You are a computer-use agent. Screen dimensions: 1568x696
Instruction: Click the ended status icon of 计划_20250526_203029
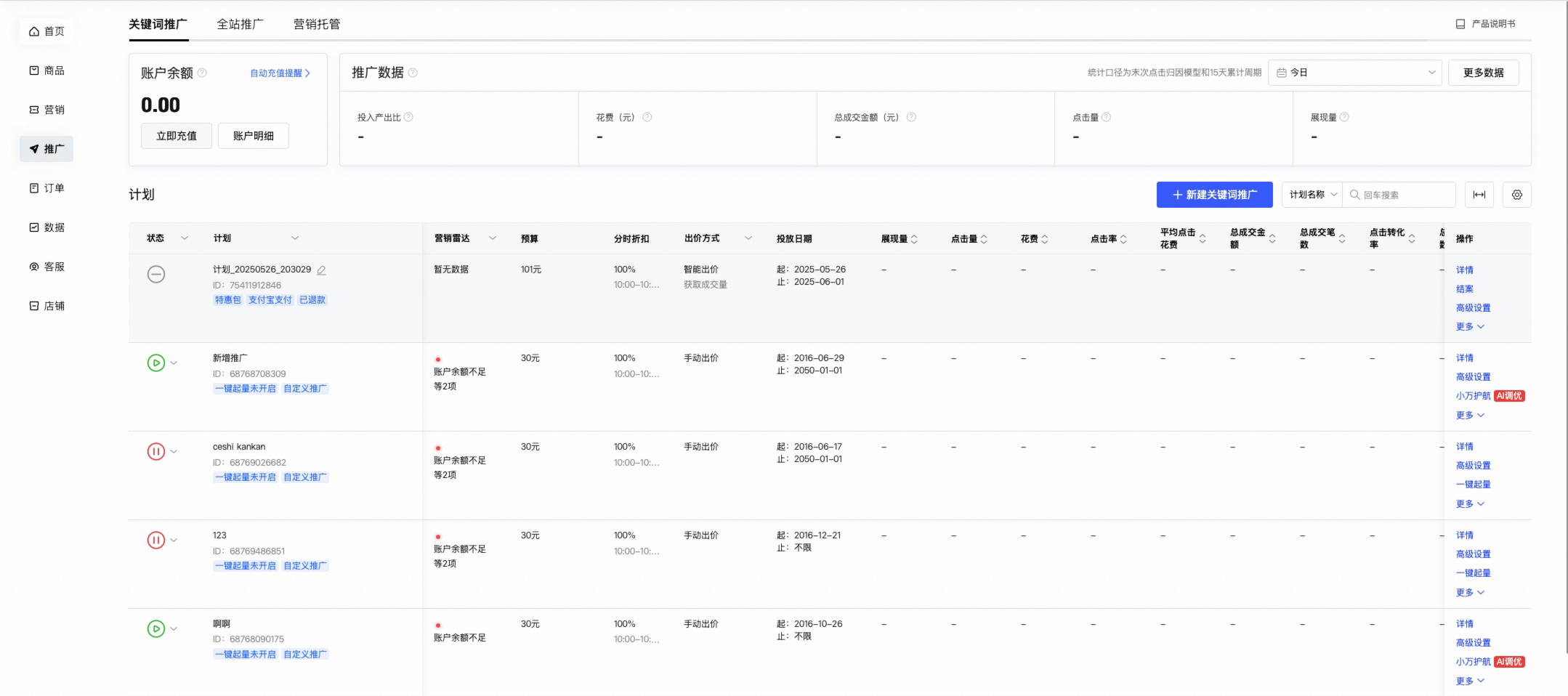(156, 274)
